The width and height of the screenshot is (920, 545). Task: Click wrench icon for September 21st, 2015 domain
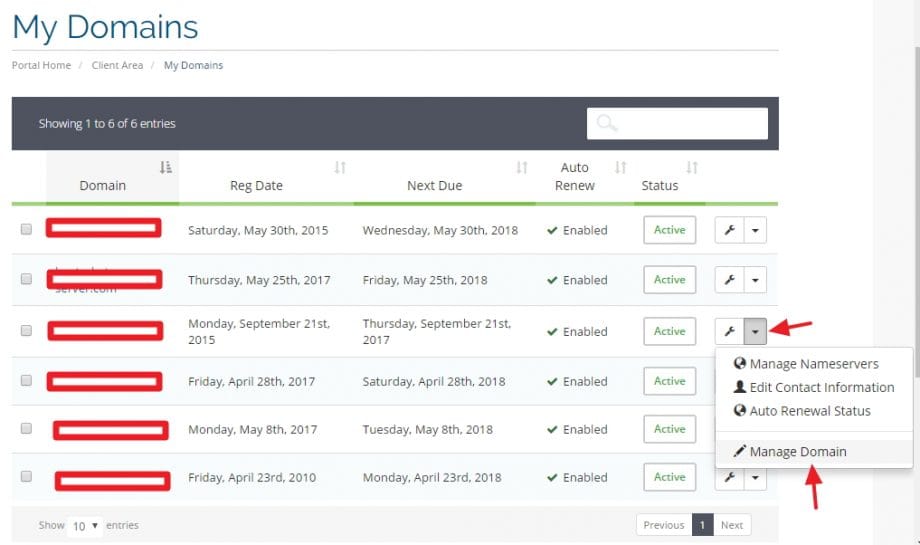(729, 331)
